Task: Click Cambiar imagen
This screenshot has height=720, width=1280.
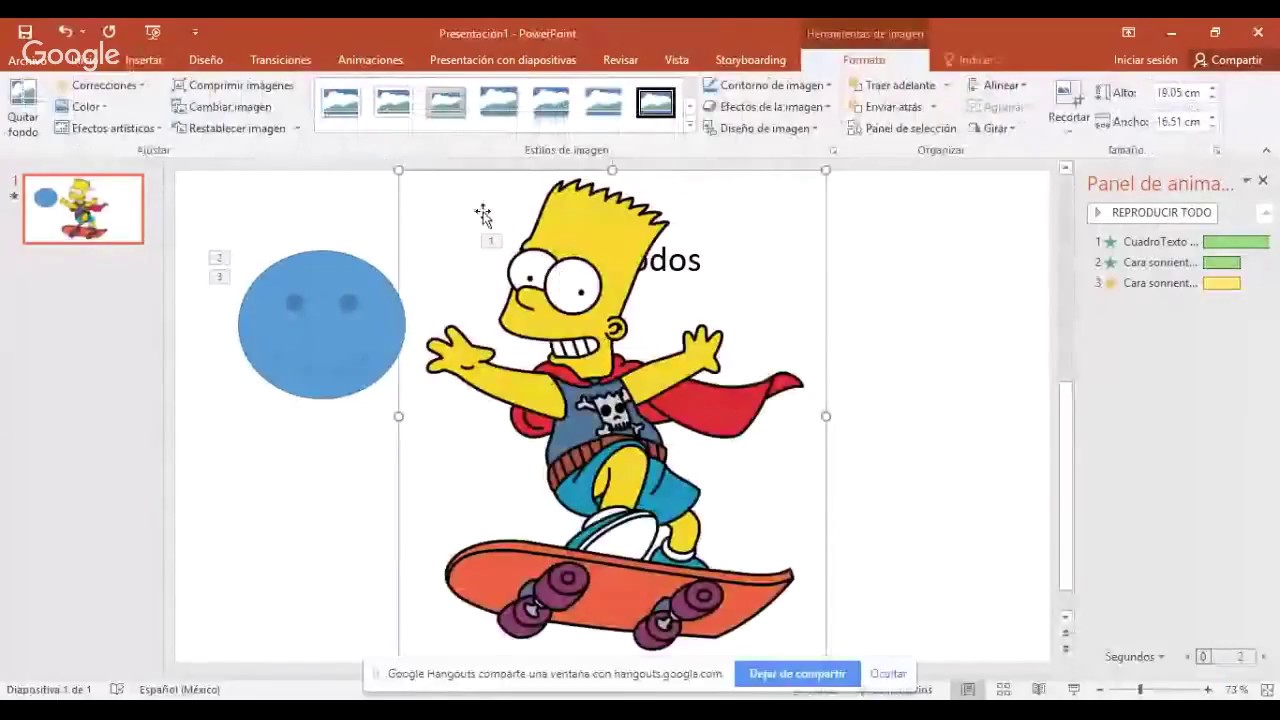Action: click(x=221, y=107)
